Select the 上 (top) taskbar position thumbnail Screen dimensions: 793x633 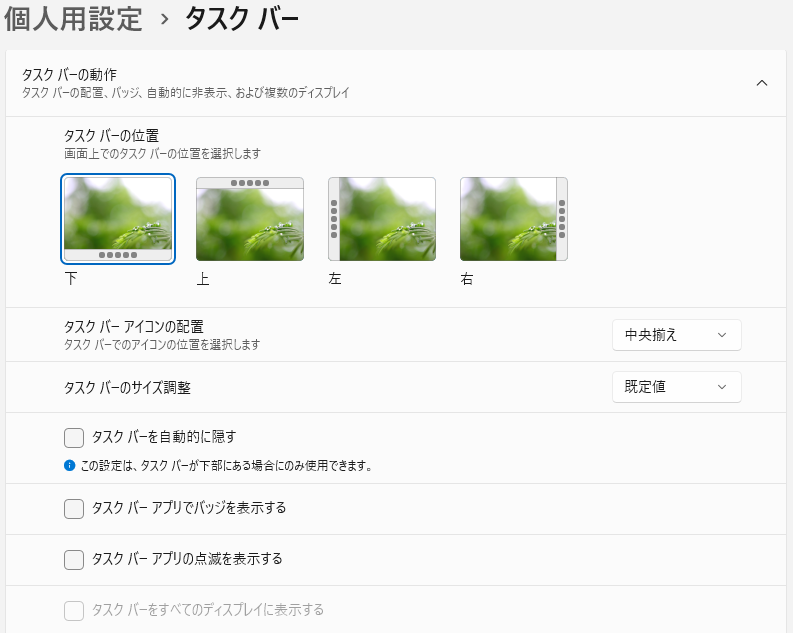pyautogui.click(x=250, y=219)
